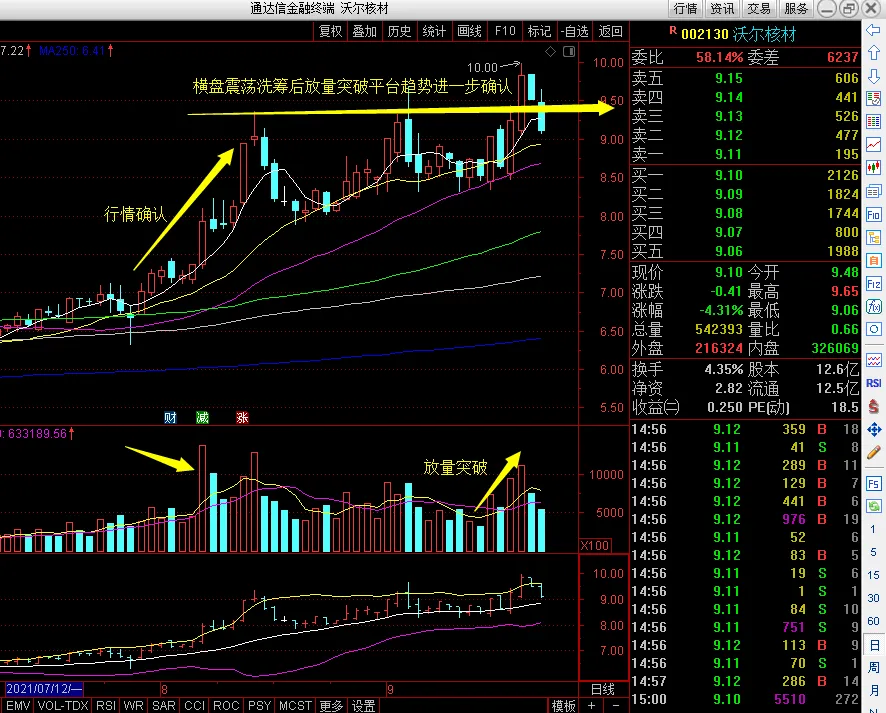Viewport: 886px width, 713px height.
Task: Click the diamond icon above the chart
Action: [x=550, y=51]
